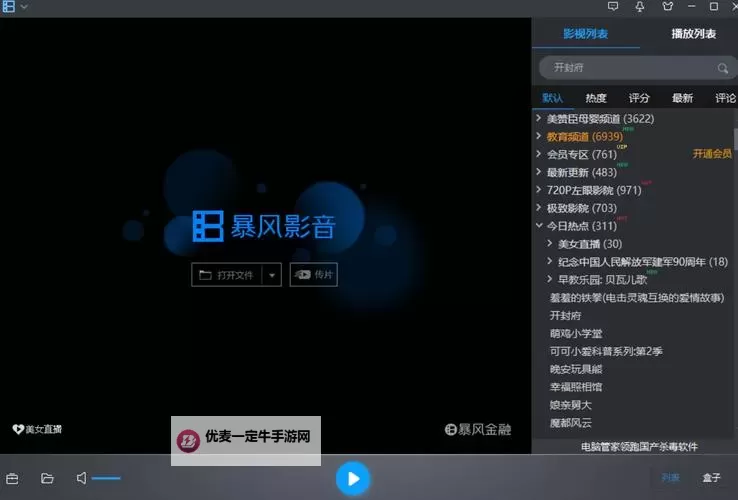Collapse the 今日热点 (311) category
This screenshot has height=500, width=738.
pyautogui.click(x=539, y=226)
